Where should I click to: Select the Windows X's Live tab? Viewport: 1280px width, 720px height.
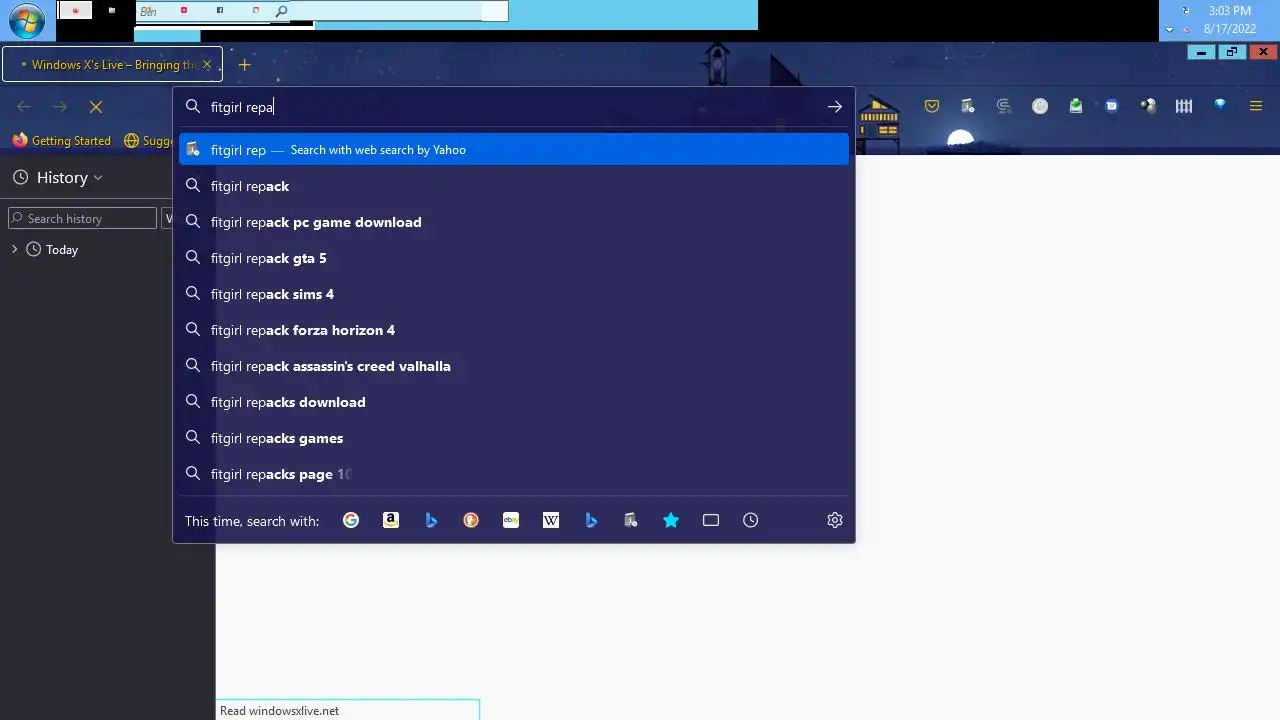(x=112, y=65)
